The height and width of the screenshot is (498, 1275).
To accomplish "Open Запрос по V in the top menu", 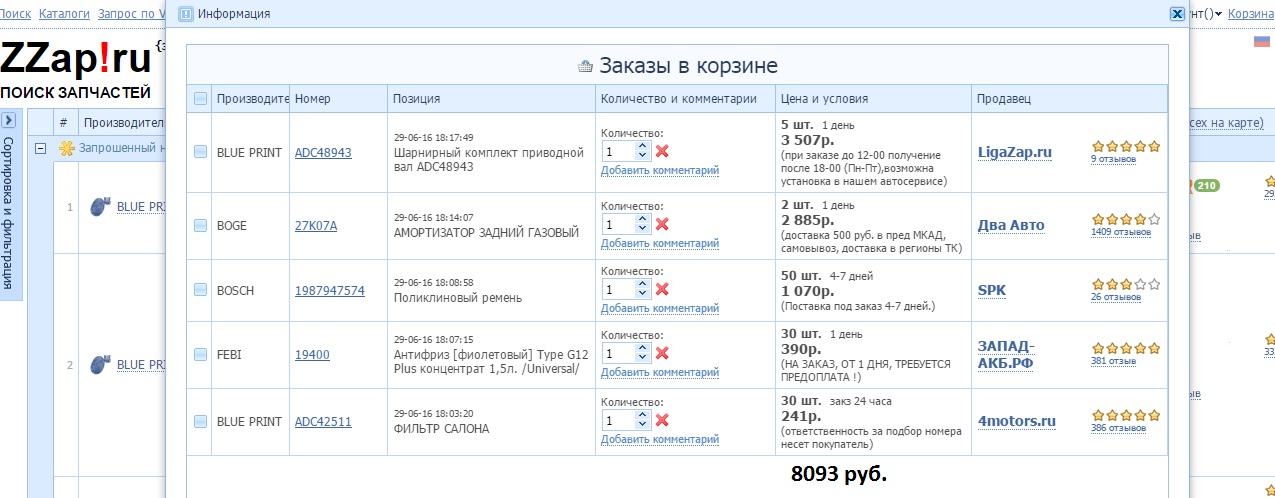I will click(x=131, y=14).
